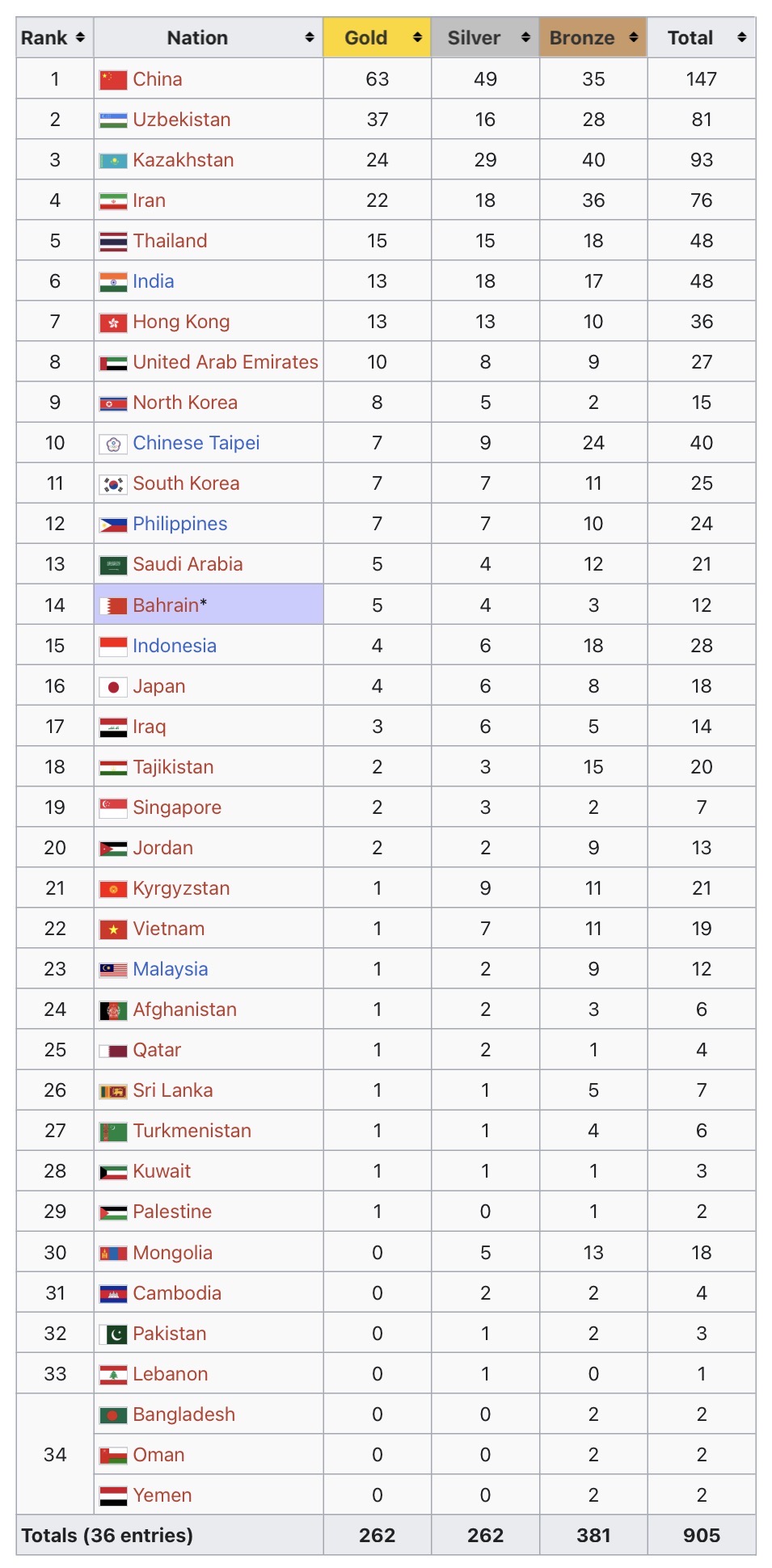The width and height of the screenshot is (772, 1568).
Task: Click the South Korea flag icon
Action: point(113,484)
